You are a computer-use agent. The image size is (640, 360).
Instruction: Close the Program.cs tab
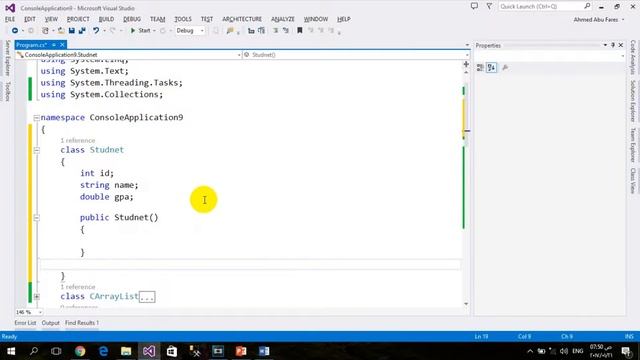62,45
